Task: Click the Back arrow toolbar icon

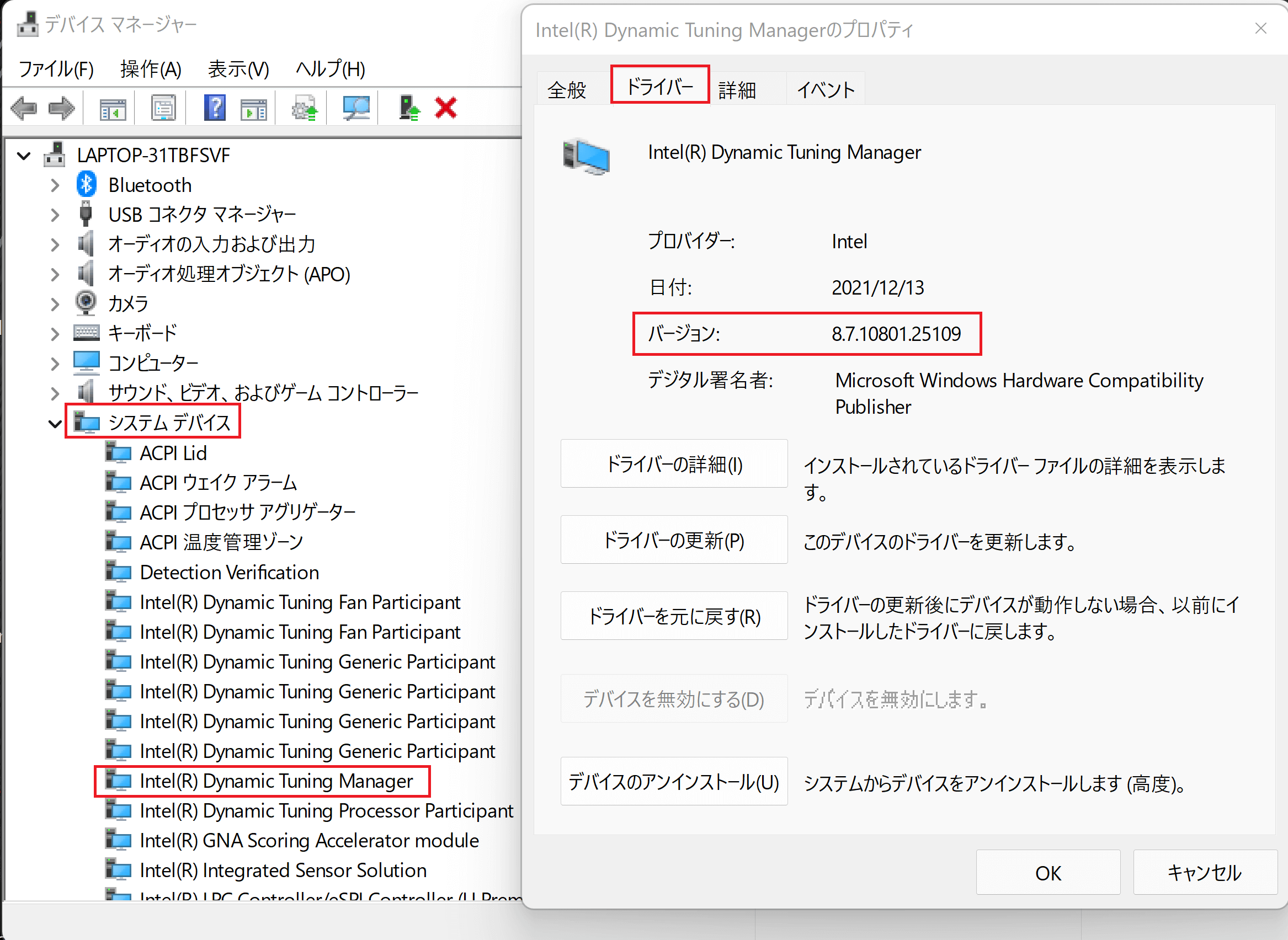Action: (24, 108)
